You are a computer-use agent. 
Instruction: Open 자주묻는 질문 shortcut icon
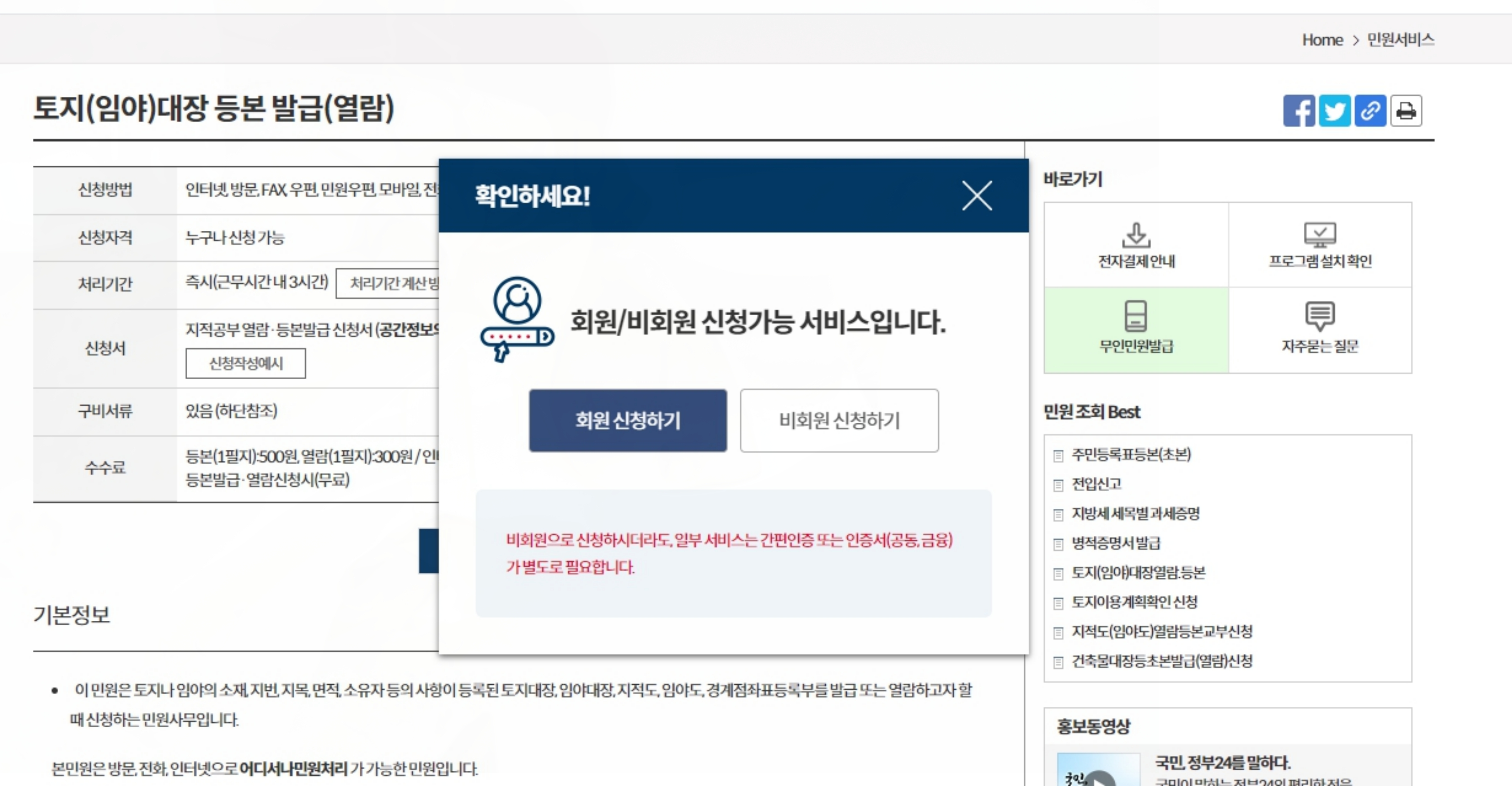[1319, 329]
